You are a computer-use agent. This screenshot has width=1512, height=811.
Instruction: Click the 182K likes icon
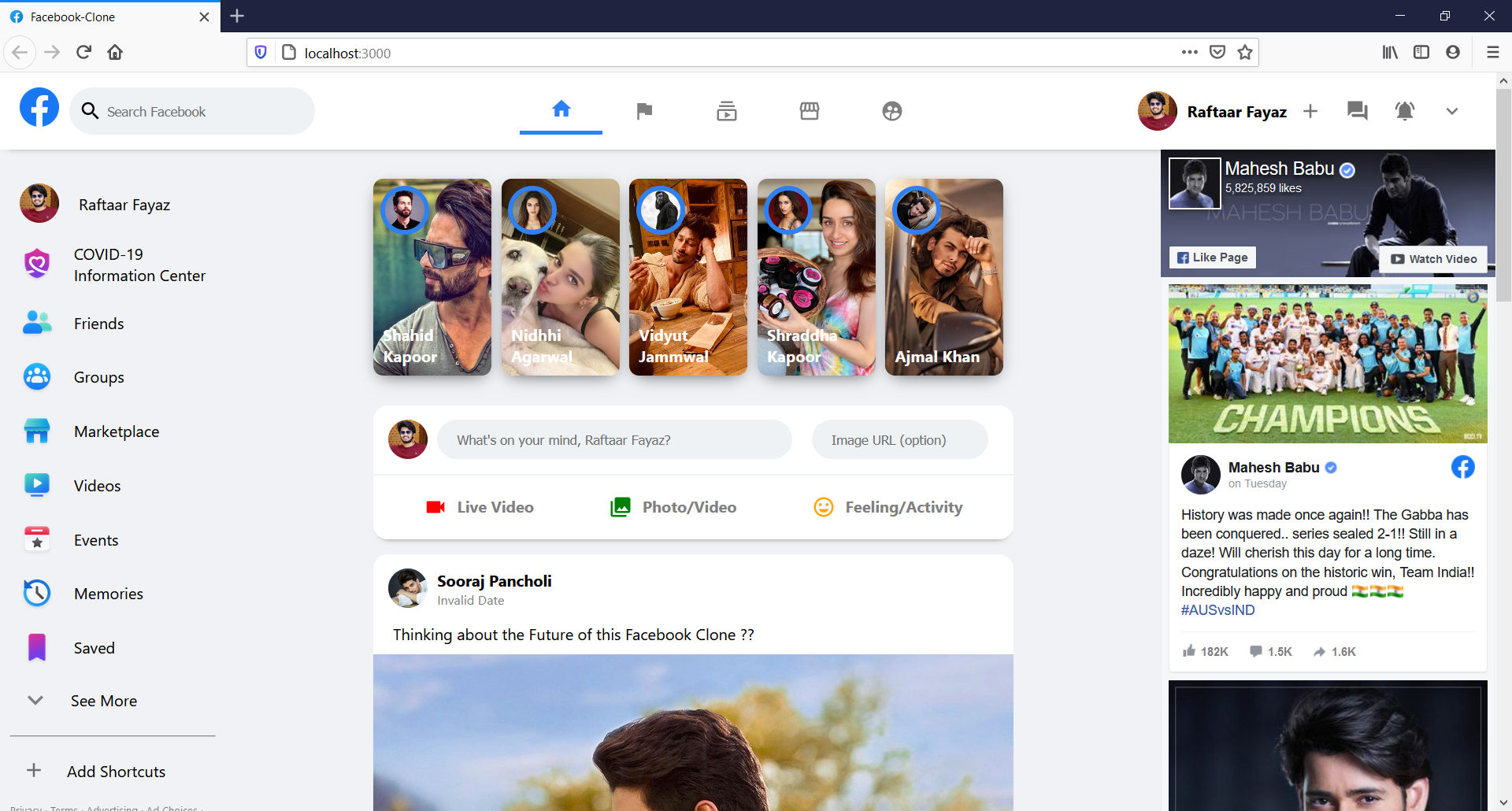pos(1189,651)
